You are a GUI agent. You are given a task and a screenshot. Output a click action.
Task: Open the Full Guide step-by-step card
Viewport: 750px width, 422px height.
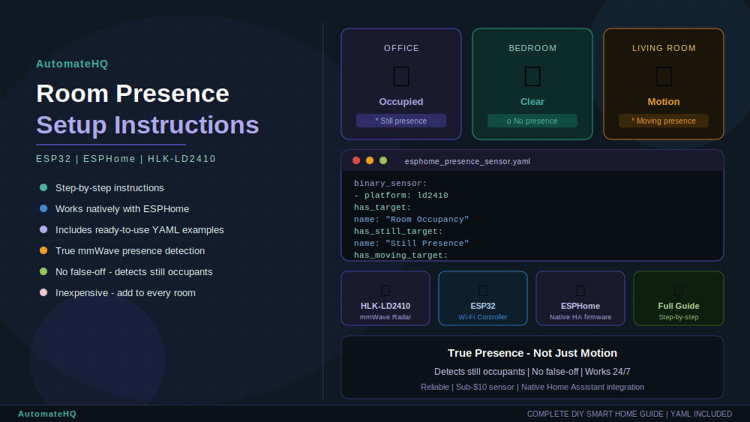click(678, 299)
